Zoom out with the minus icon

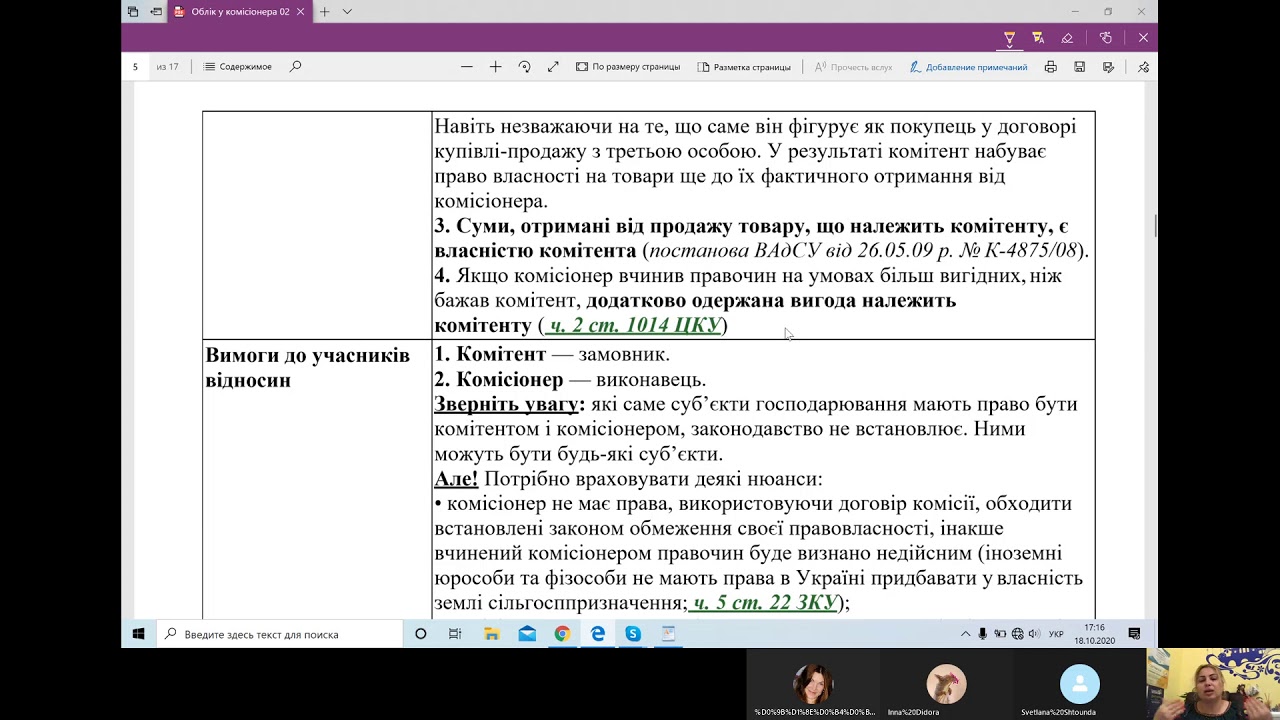pos(466,67)
